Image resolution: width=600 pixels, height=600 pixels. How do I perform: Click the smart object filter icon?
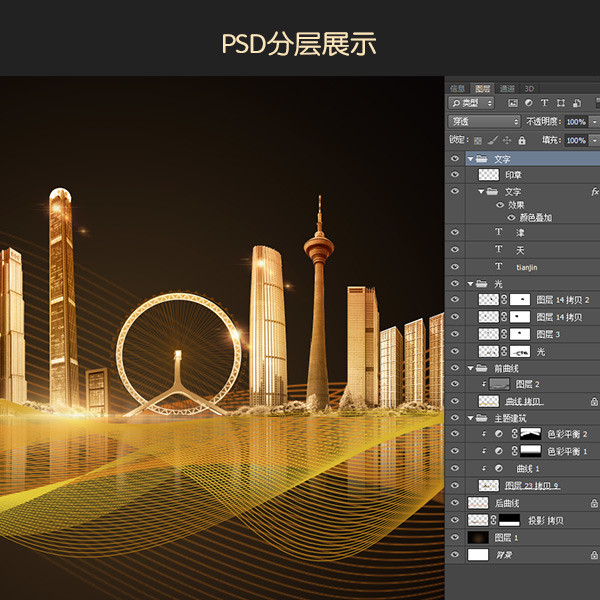pyautogui.click(x=577, y=103)
